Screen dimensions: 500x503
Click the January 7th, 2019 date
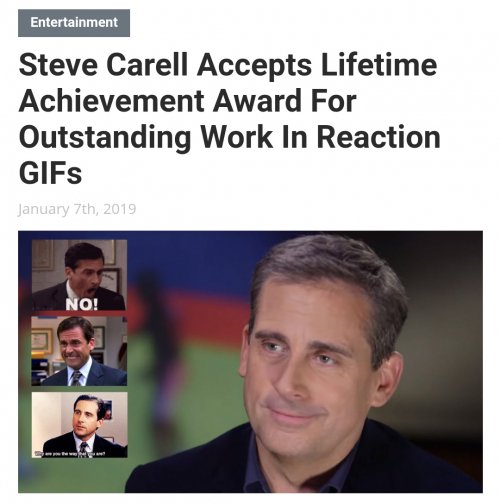click(x=77, y=209)
